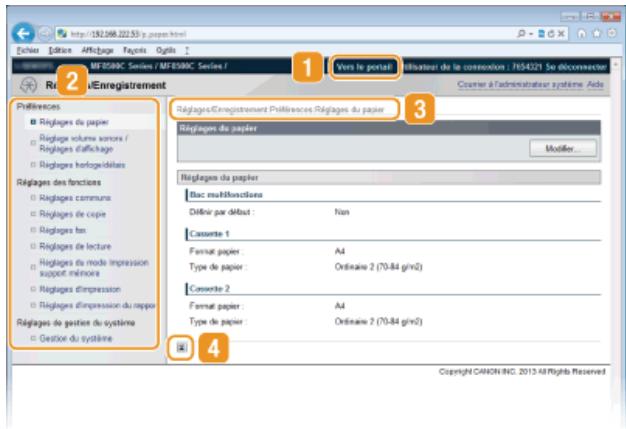The width and height of the screenshot is (626, 429).
Task: Click Cassette 2 Type de papier Ordinaire 2 value
Action: pos(378,321)
